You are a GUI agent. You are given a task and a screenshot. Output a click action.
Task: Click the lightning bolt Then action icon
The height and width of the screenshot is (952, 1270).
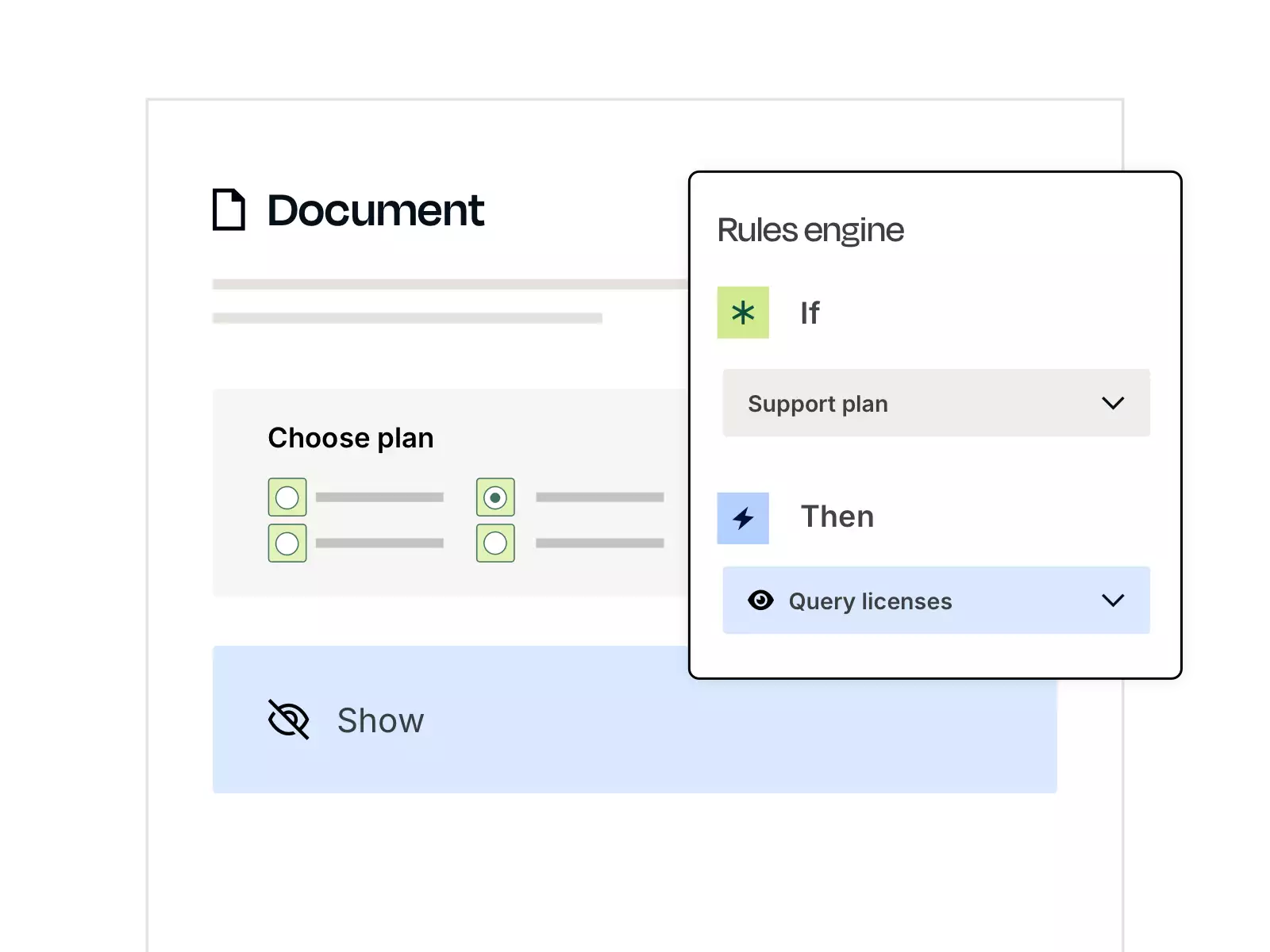743,518
